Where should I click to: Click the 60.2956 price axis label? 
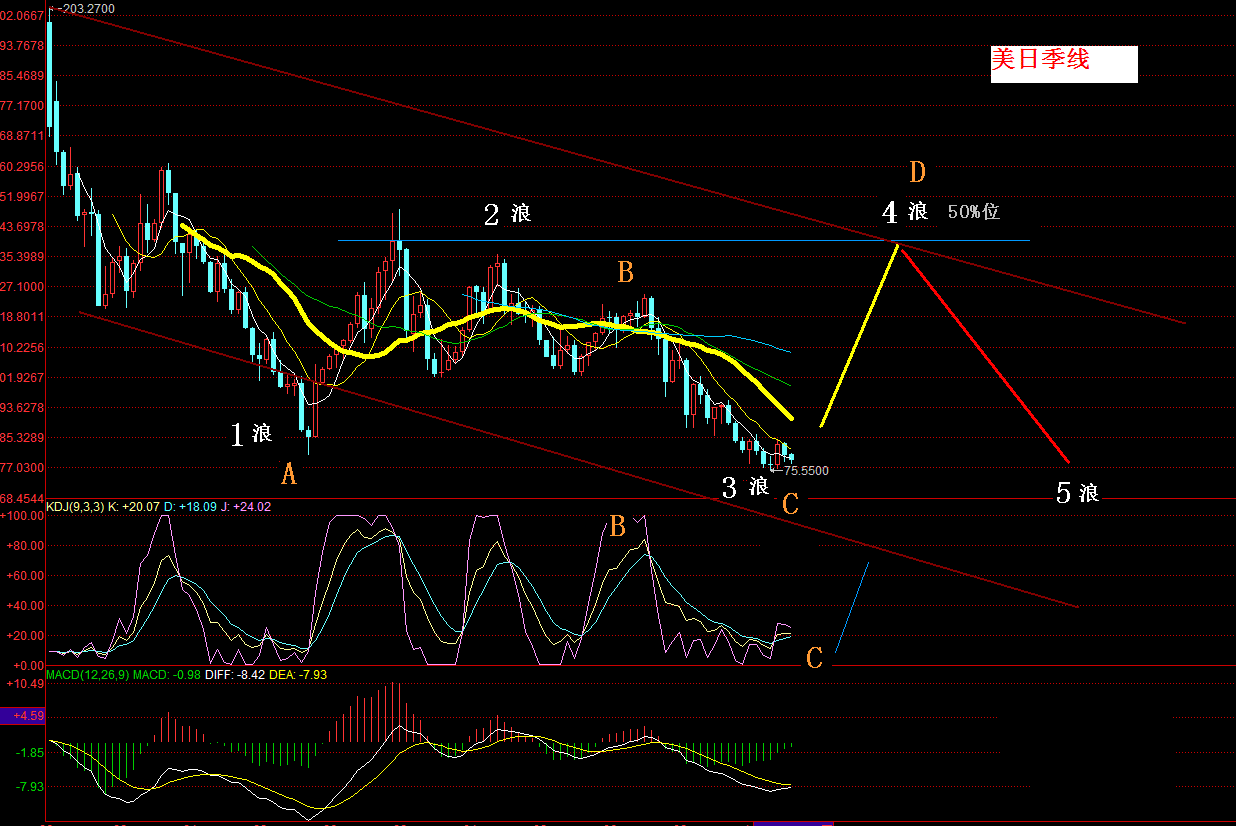22,167
